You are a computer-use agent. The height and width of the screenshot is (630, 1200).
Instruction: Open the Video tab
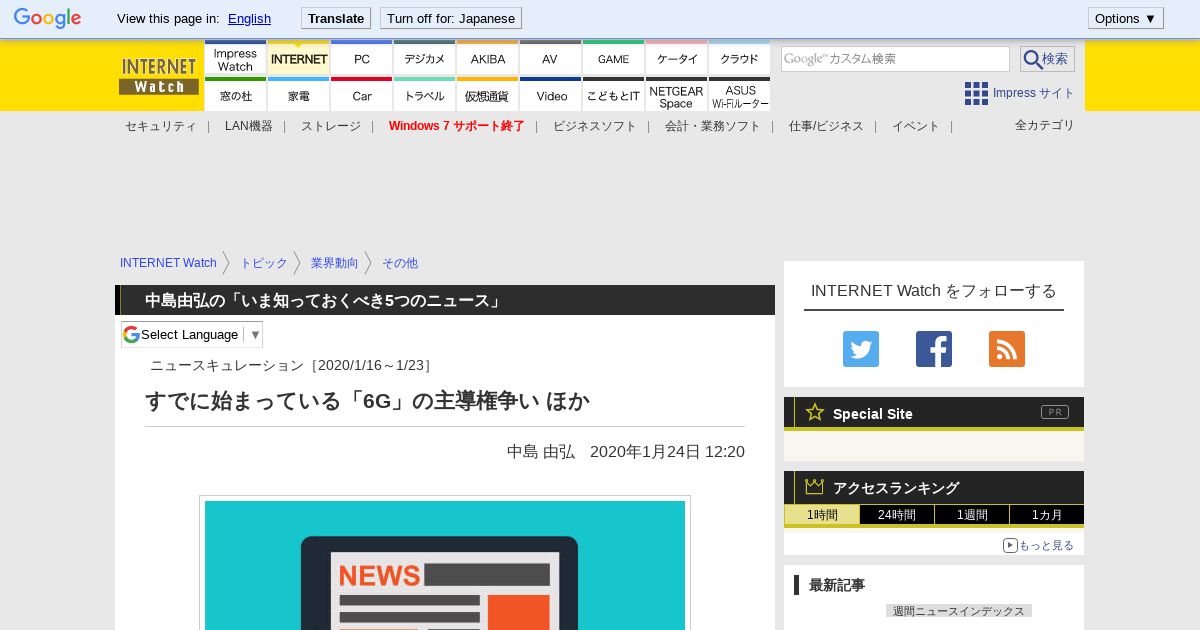point(550,95)
